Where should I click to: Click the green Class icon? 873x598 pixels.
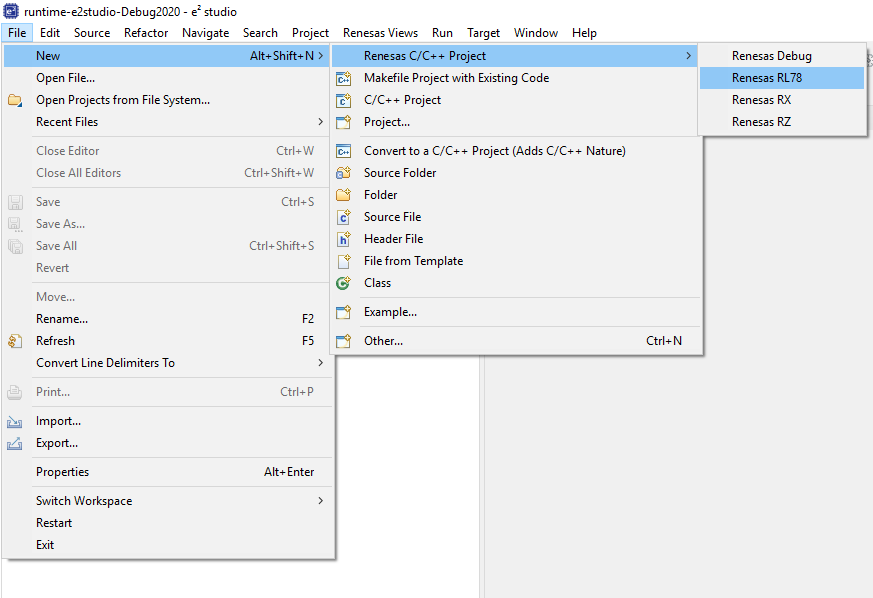click(x=344, y=283)
